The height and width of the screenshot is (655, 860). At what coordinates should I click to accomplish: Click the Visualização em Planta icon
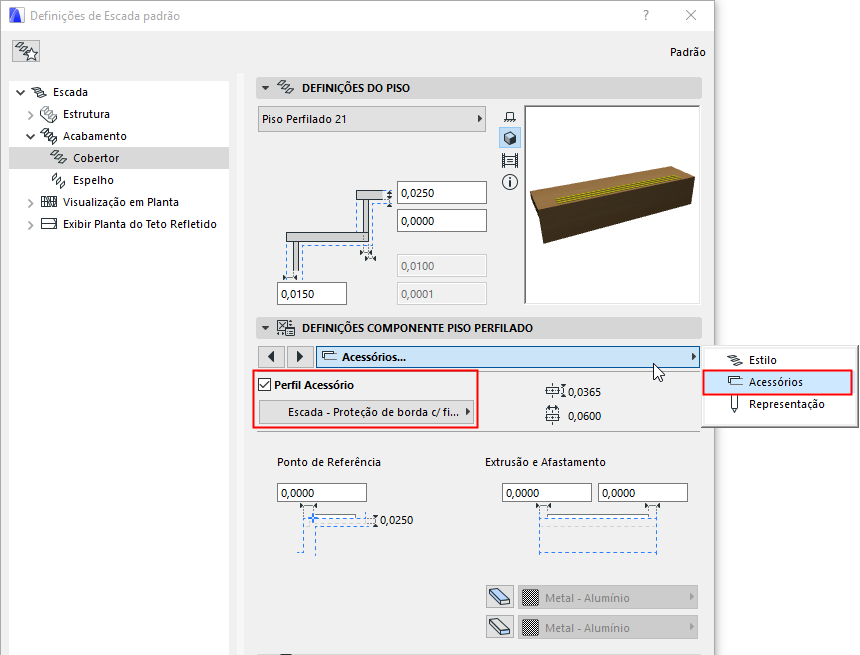pyautogui.click(x=49, y=202)
